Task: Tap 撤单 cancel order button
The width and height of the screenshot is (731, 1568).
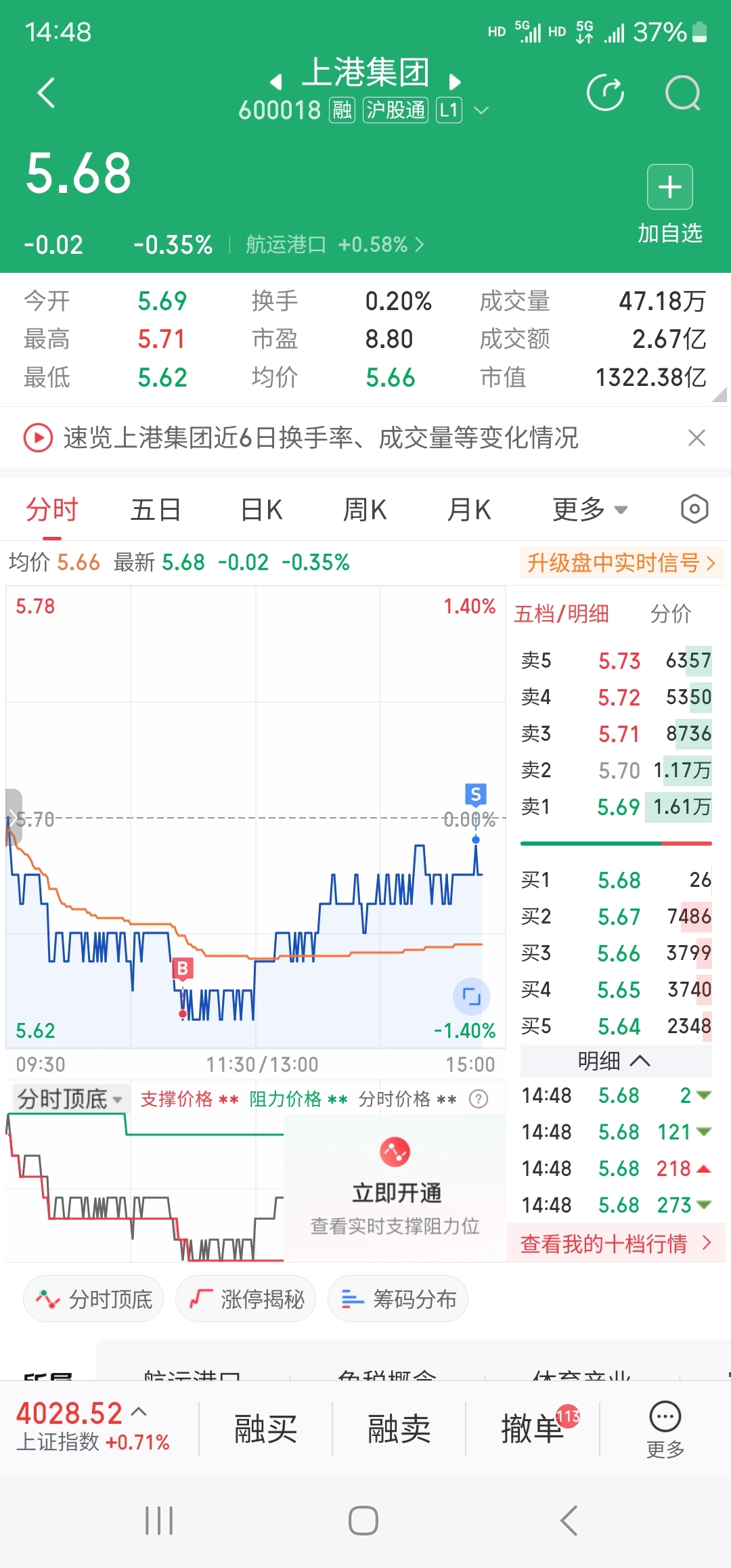Action: point(532,1429)
